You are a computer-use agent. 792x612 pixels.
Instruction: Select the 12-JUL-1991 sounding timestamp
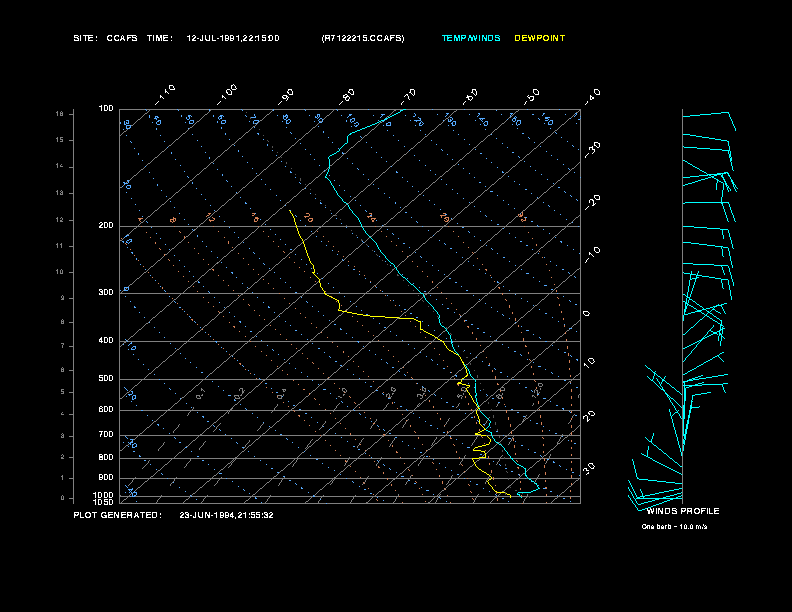coord(233,38)
